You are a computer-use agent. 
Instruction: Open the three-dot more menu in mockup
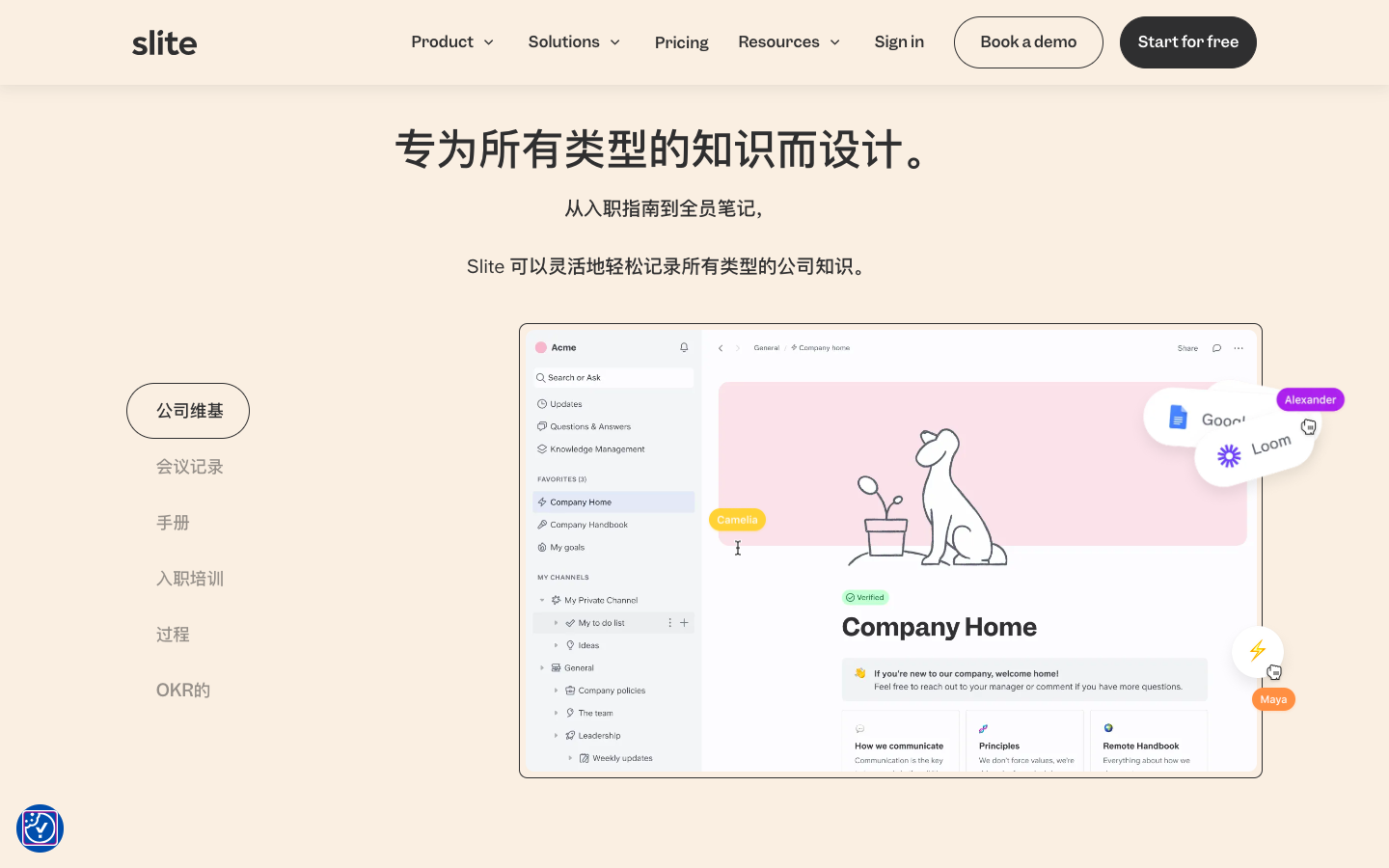pyautogui.click(x=1239, y=348)
